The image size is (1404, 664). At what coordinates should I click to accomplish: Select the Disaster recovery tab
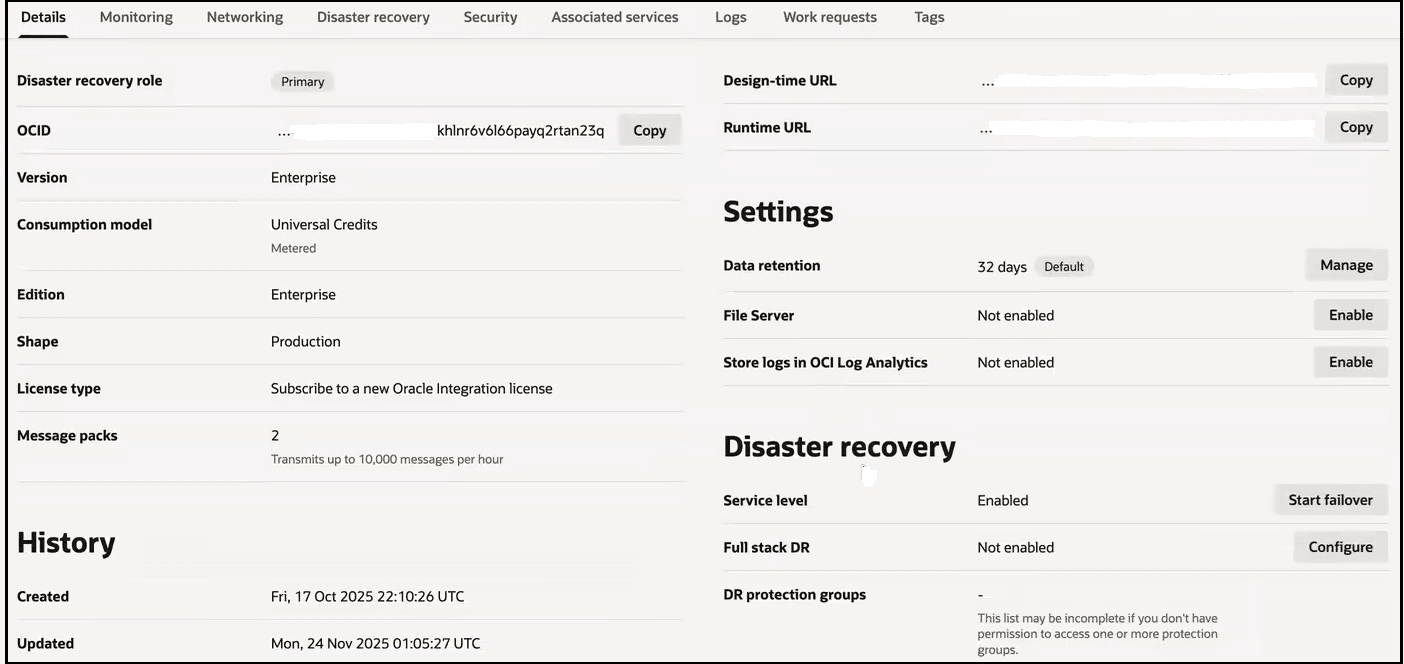pos(372,17)
